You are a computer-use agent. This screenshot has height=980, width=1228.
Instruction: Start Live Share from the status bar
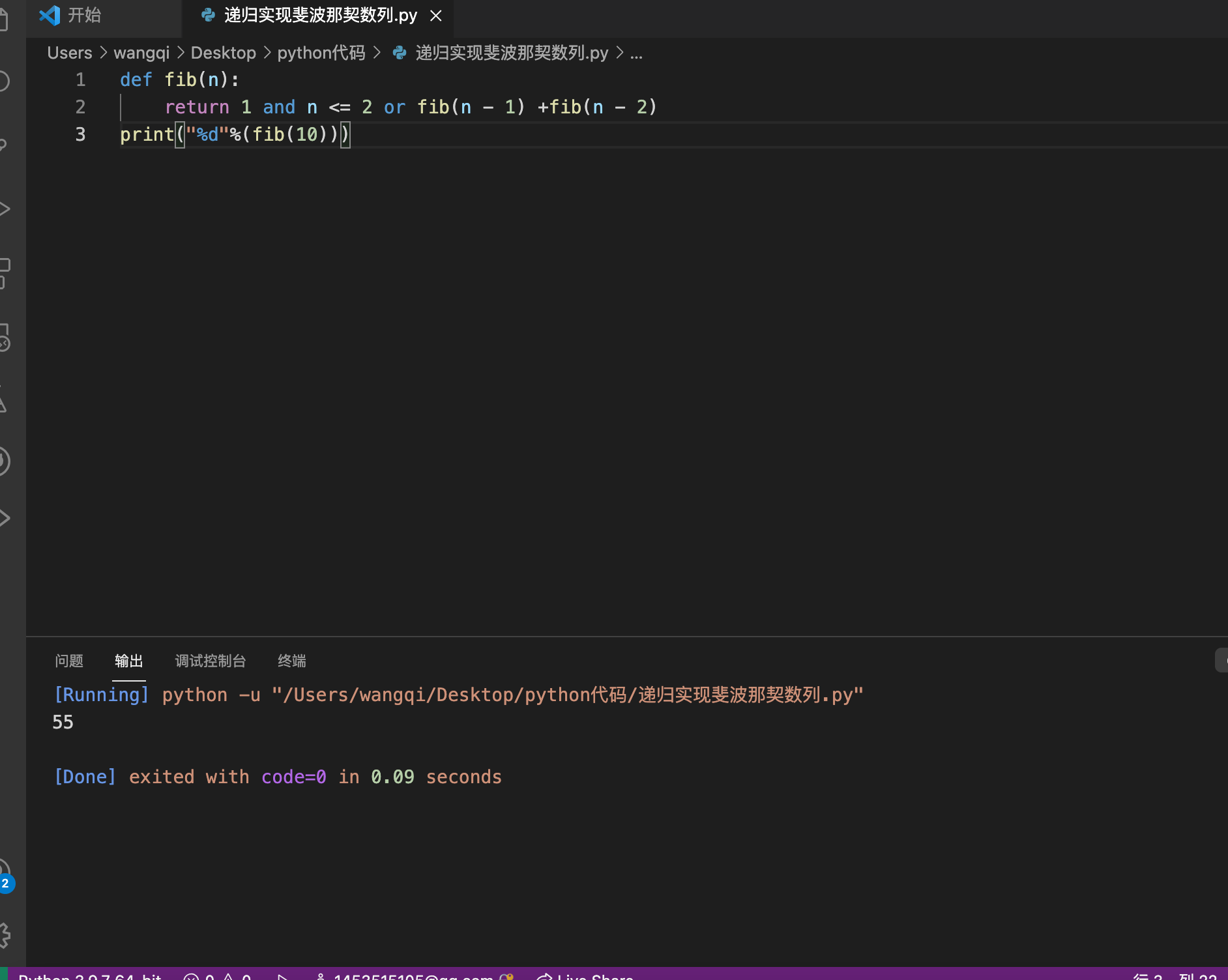[x=585, y=975]
